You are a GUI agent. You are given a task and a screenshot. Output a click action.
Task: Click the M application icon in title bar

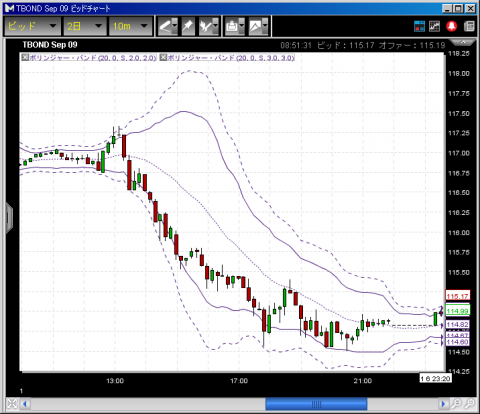9,8
